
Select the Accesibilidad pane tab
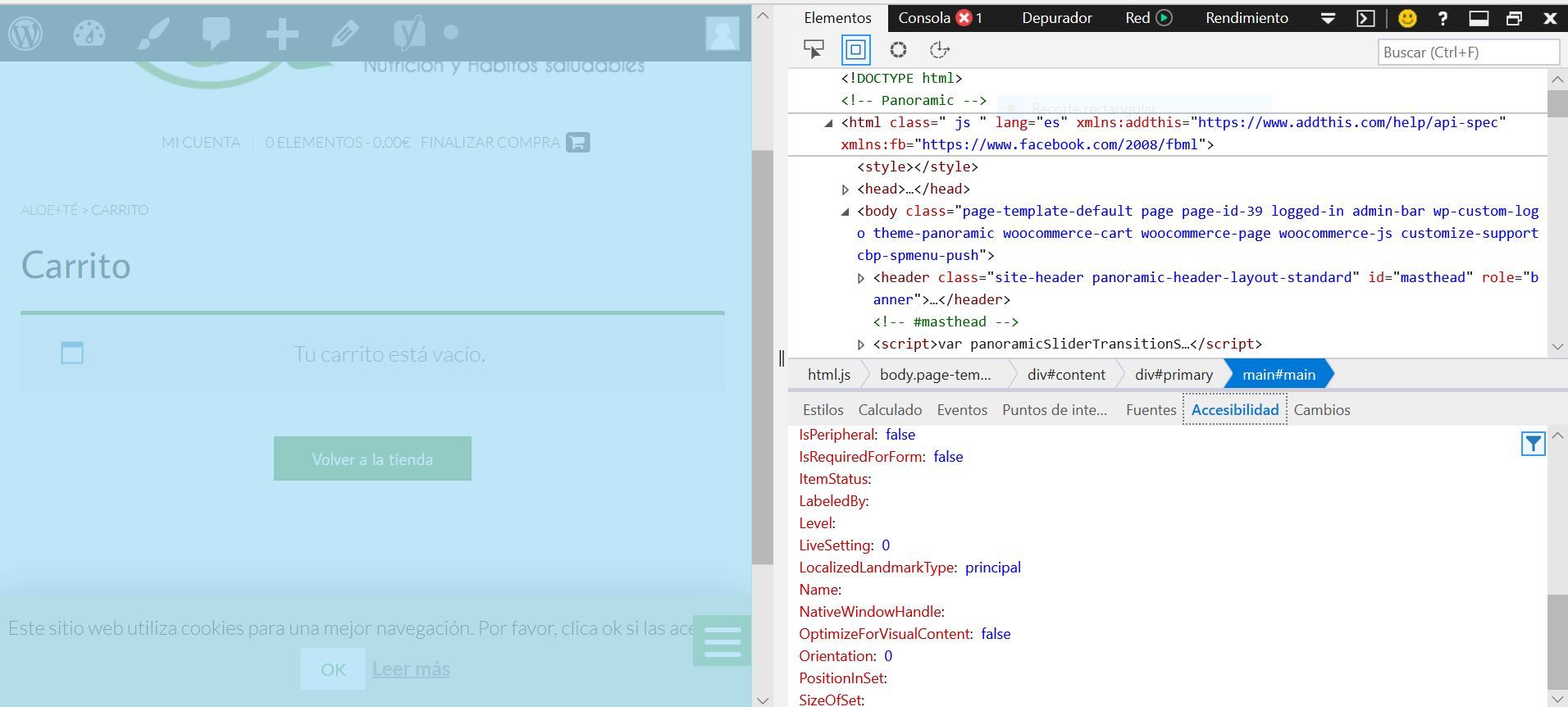(x=1234, y=409)
